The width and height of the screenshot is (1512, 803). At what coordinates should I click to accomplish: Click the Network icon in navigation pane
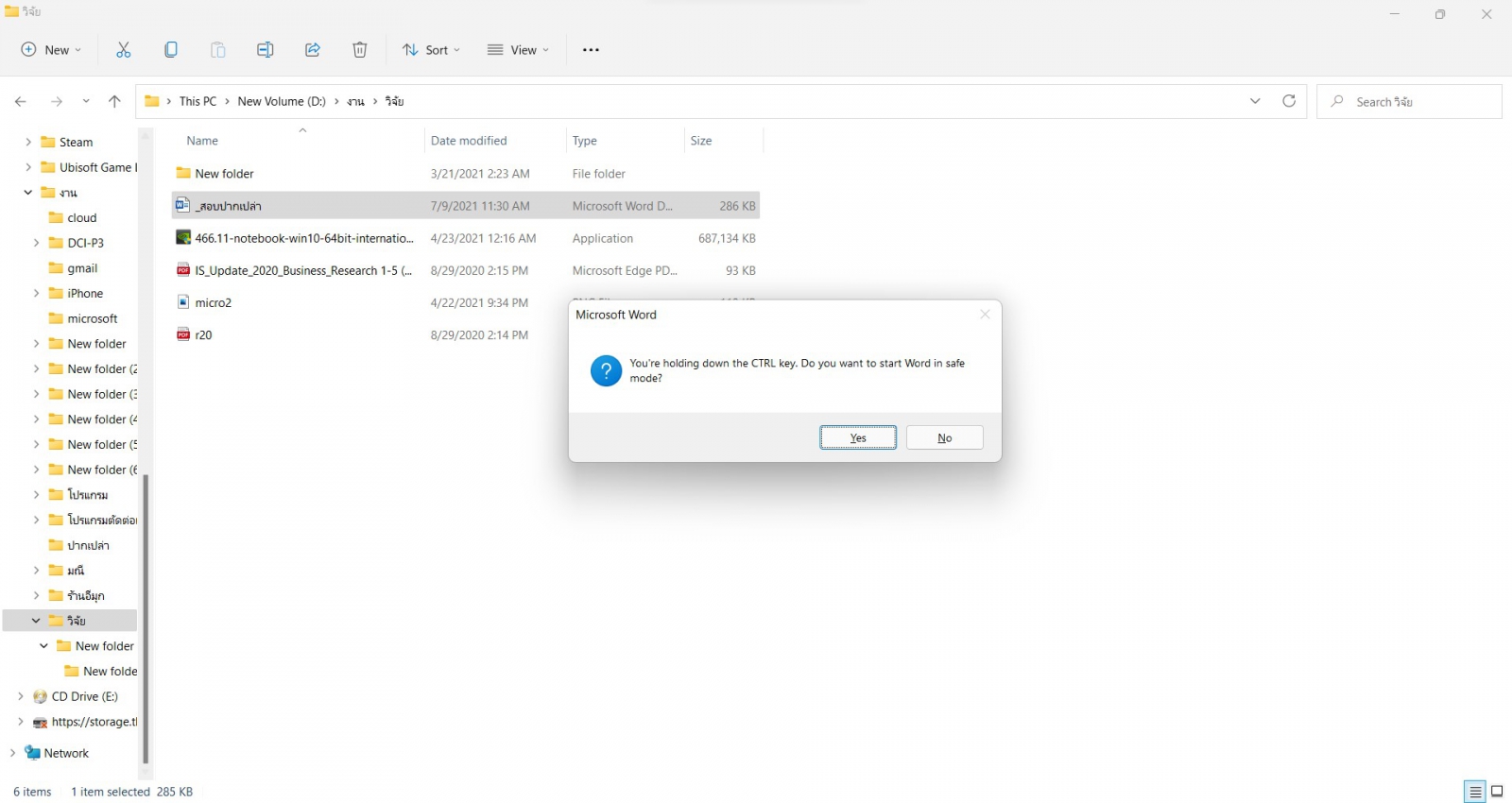point(32,753)
